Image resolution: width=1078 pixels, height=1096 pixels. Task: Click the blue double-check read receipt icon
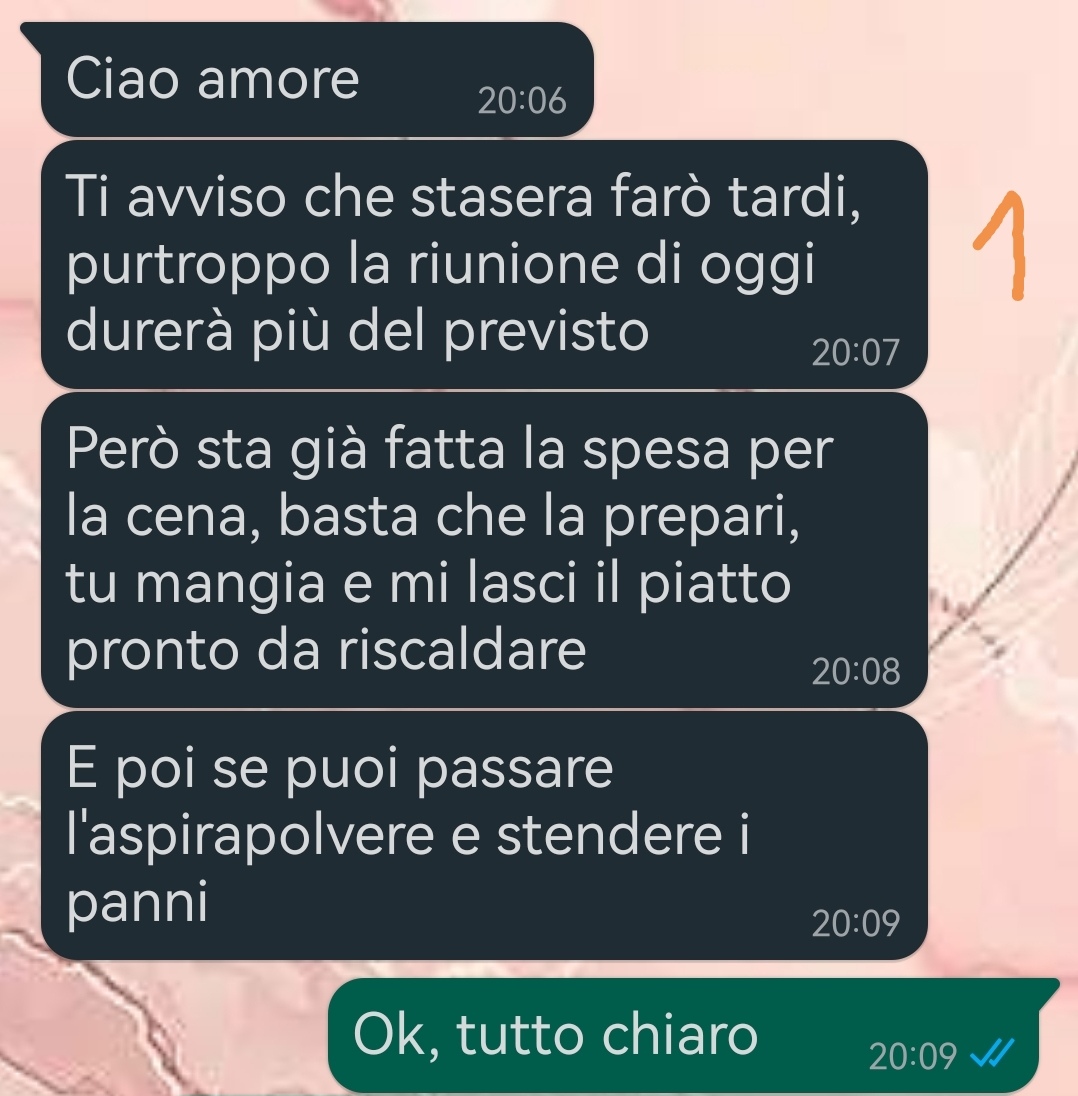992,1053
